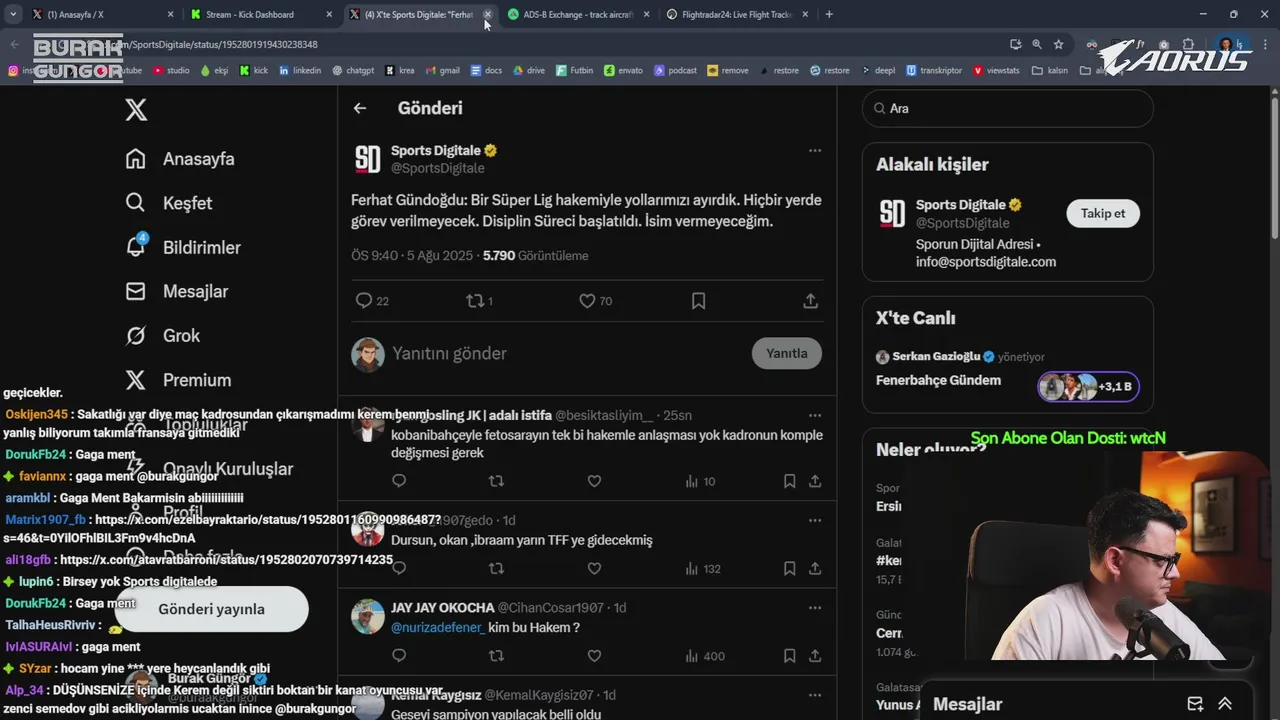The image size is (1280, 720).
Task: Open Anasayfa home in sidebar
Action: (x=180, y=159)
